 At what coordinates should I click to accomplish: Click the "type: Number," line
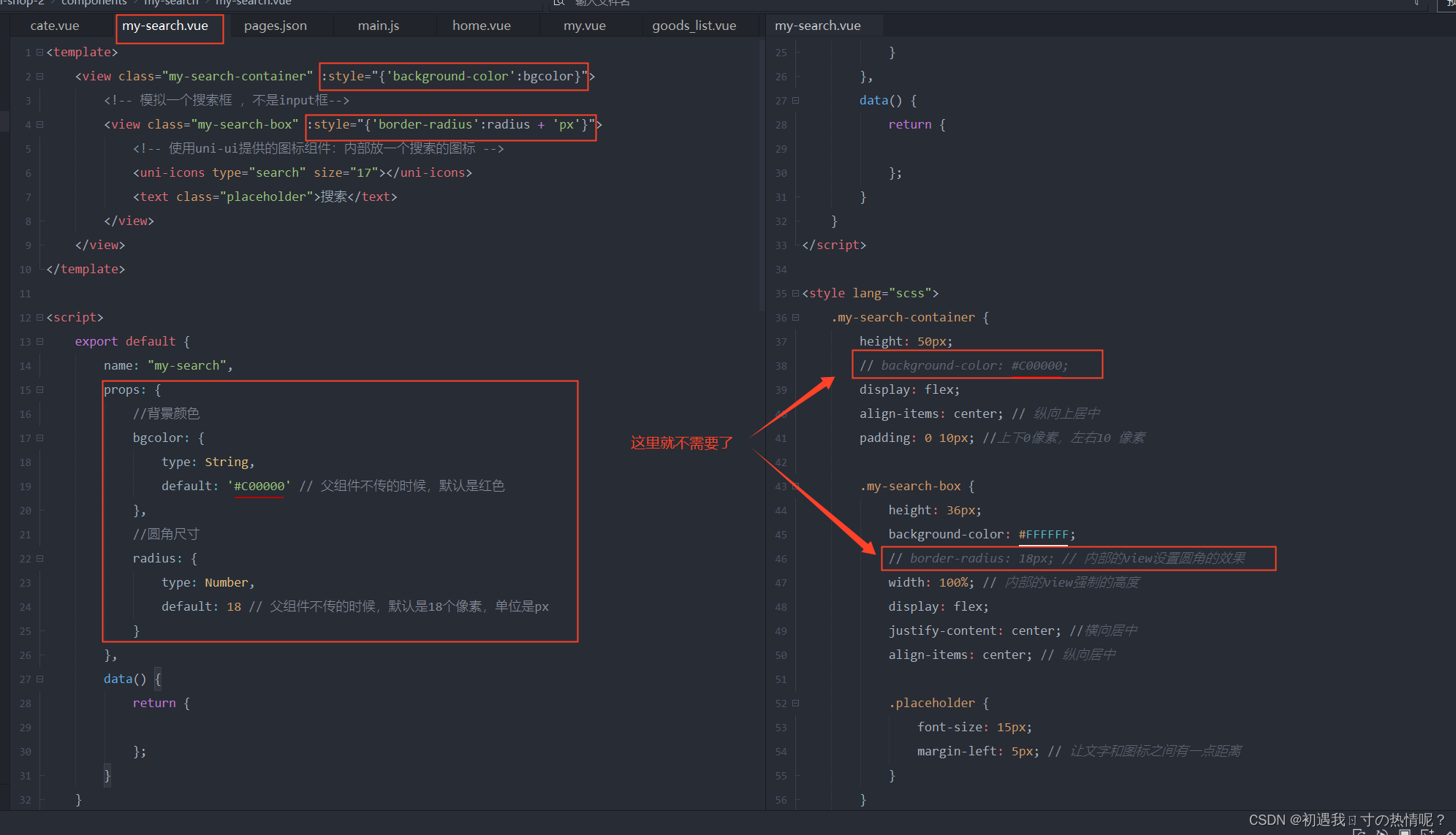pyautogui.click(x=208, y=582)
